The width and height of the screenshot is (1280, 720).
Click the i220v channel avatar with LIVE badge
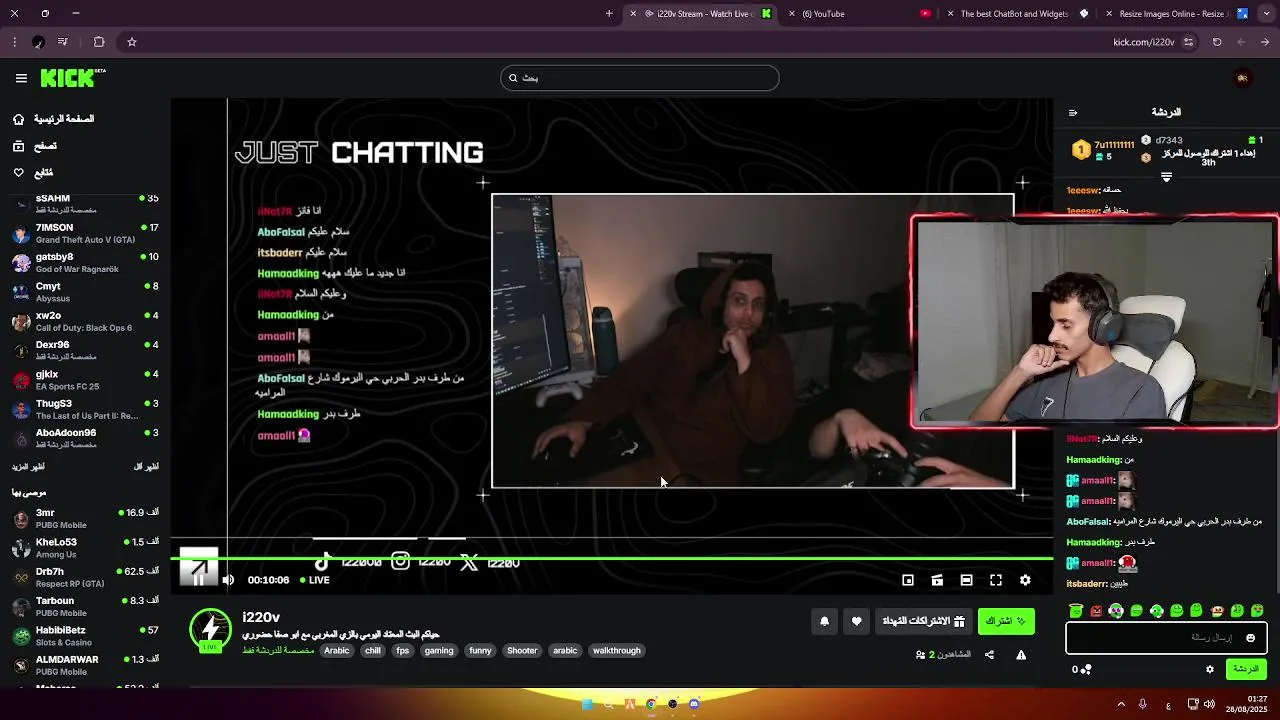[x=210, y=631]
